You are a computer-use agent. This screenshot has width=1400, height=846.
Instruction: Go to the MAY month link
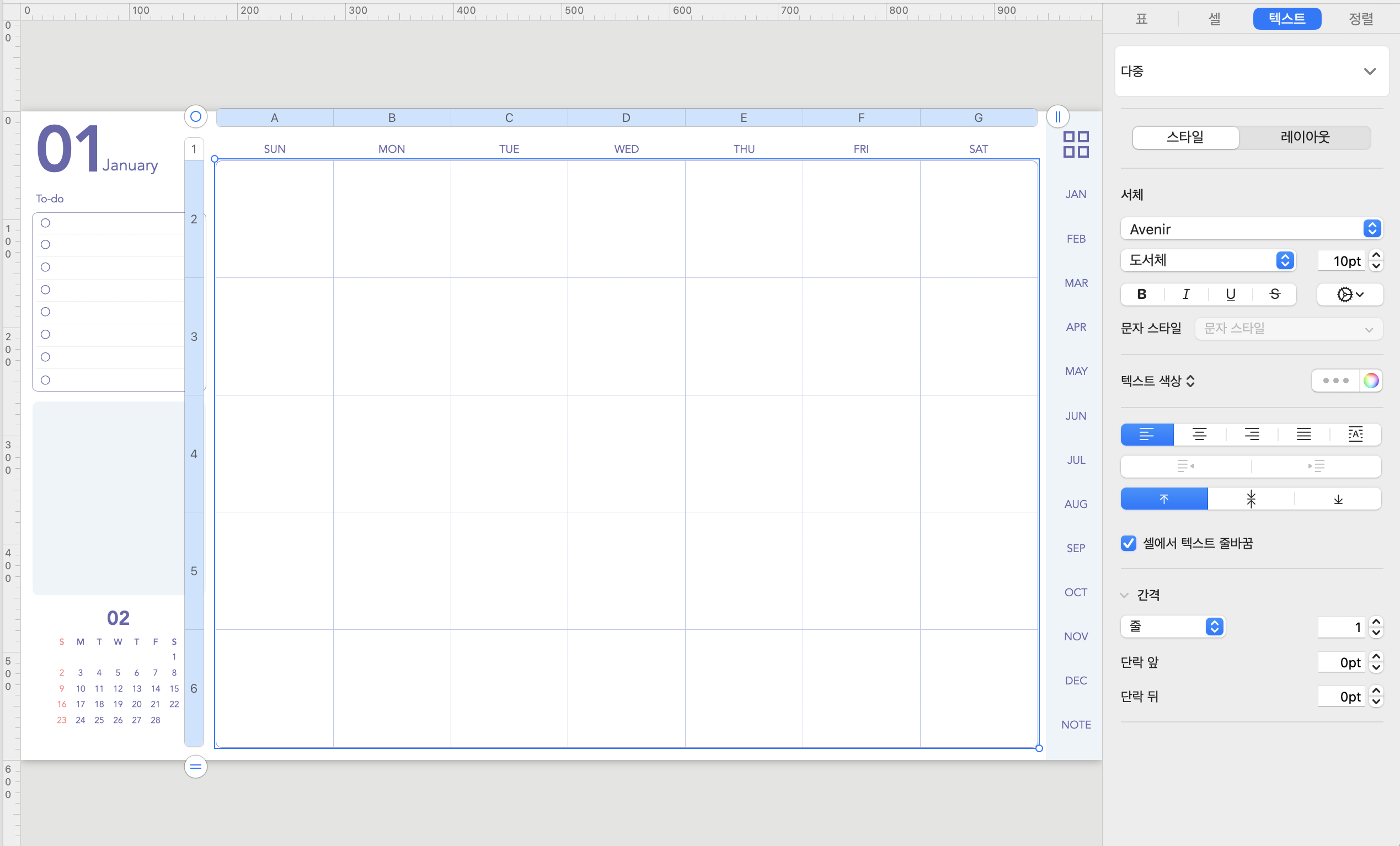[1076, 371]
